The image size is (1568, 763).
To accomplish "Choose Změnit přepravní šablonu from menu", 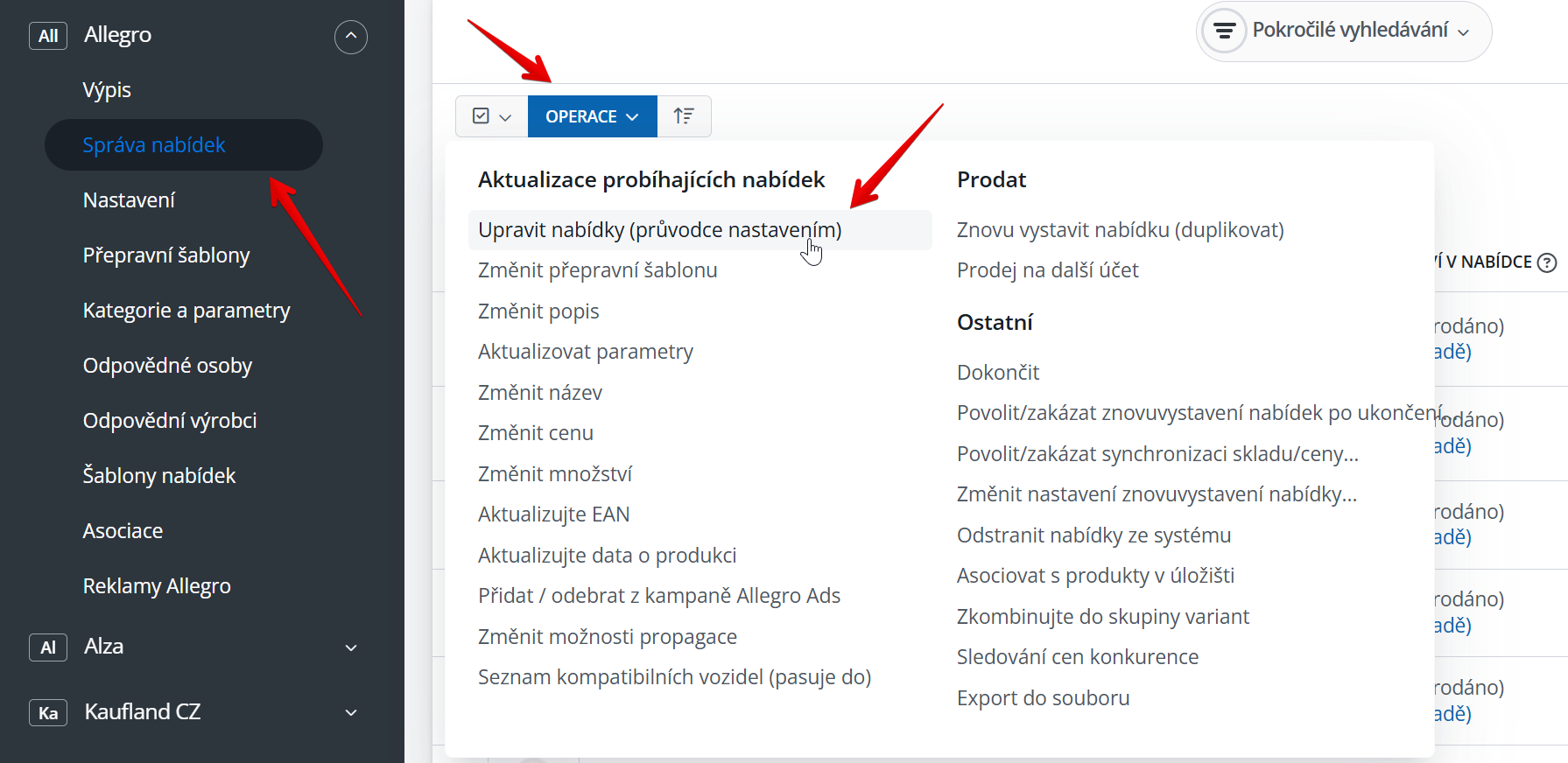I will (598, 270).
